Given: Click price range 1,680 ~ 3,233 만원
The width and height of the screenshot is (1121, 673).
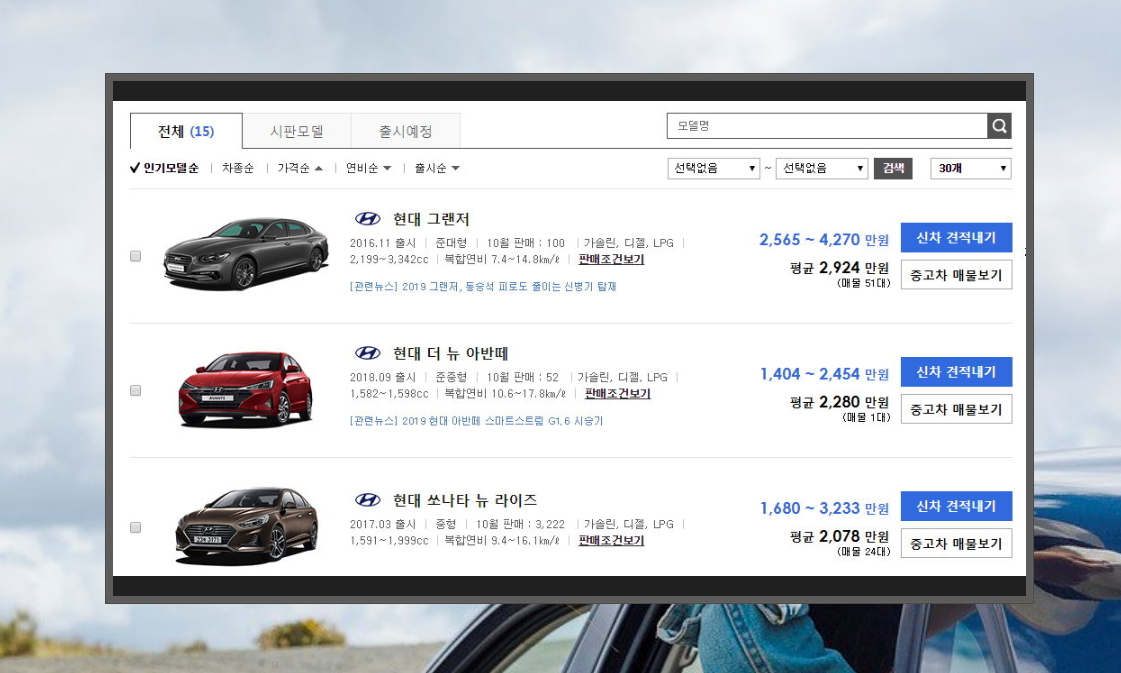Looking at the screenshot, I should click(x=824, y=509).
